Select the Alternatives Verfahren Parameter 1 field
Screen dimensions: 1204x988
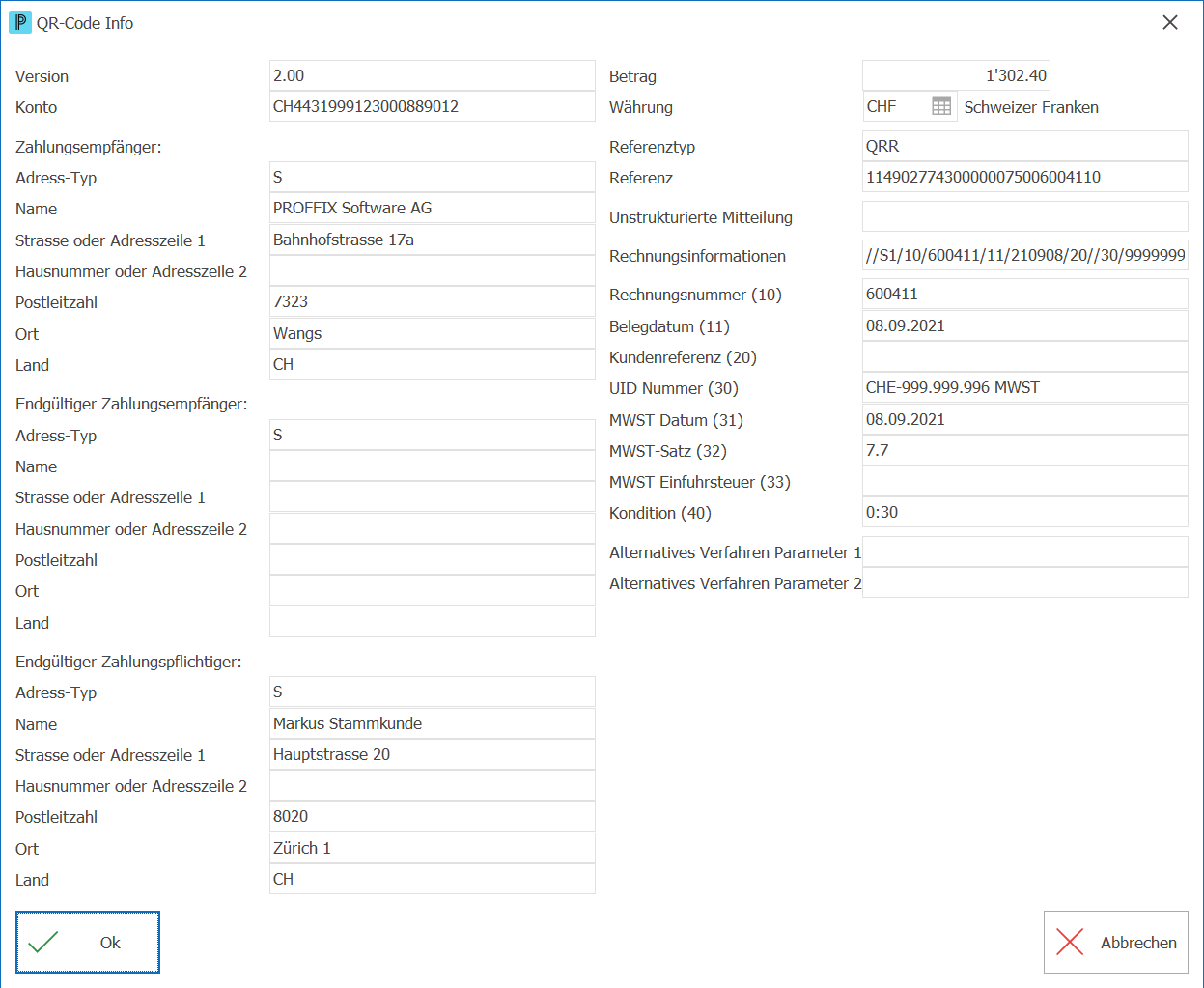(x=1025, y=551)
